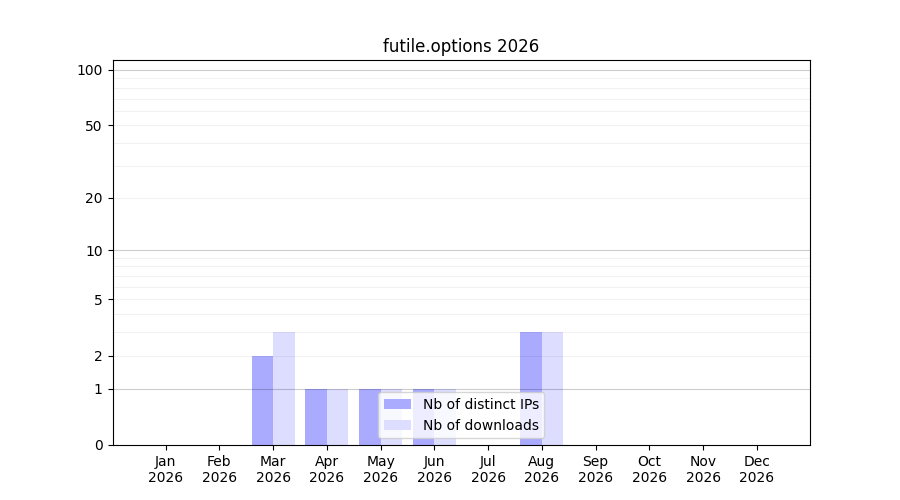900x500 pixels.
Task: Click the May distinct IPs bar
Action: (370, 417)
